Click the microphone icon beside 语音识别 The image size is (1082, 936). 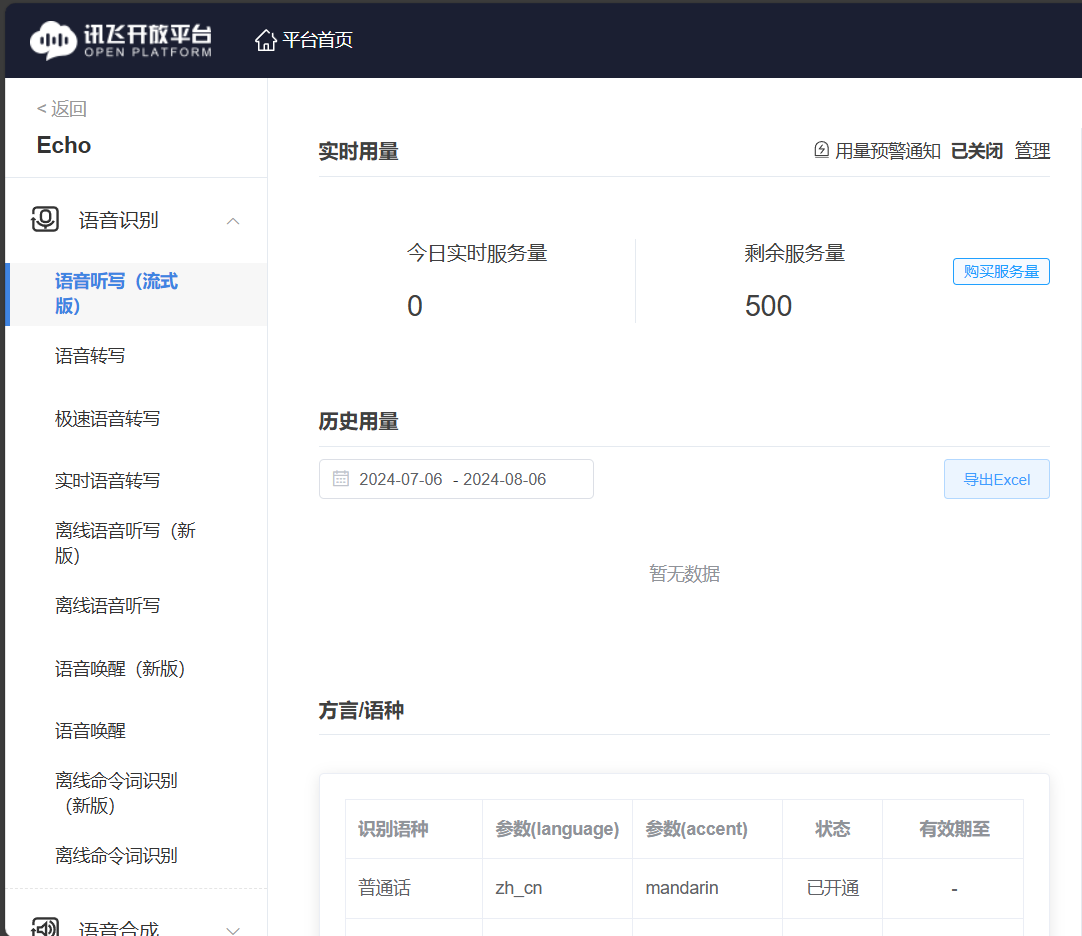[x=44, y=219]
